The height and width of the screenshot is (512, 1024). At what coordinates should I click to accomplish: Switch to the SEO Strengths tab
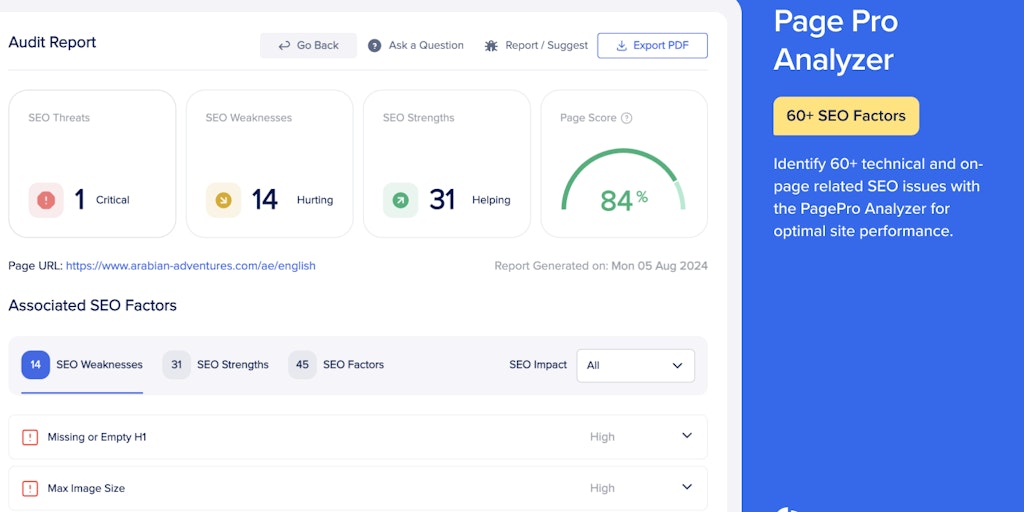[216, 365]
